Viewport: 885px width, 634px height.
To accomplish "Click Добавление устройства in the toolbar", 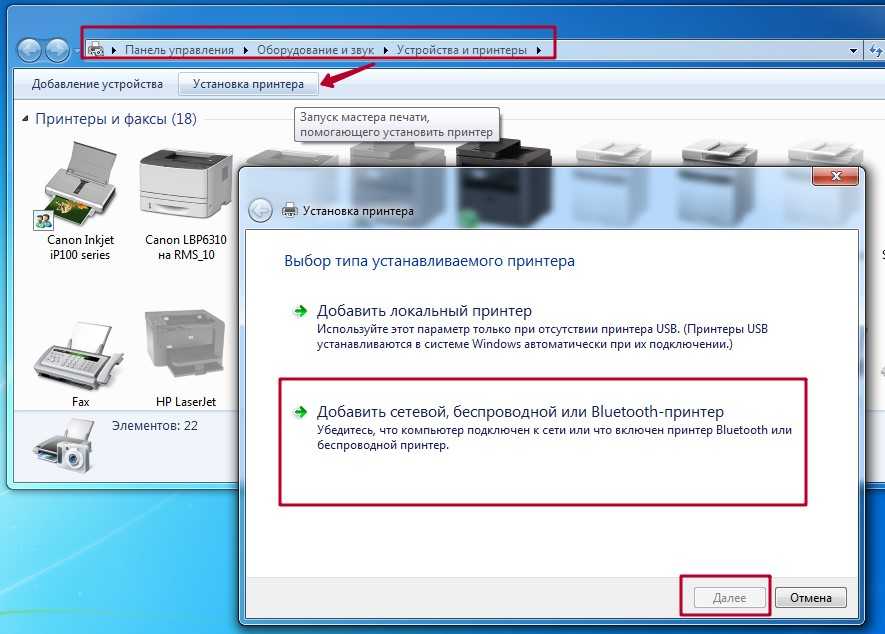I will click(x=97, y=84).
